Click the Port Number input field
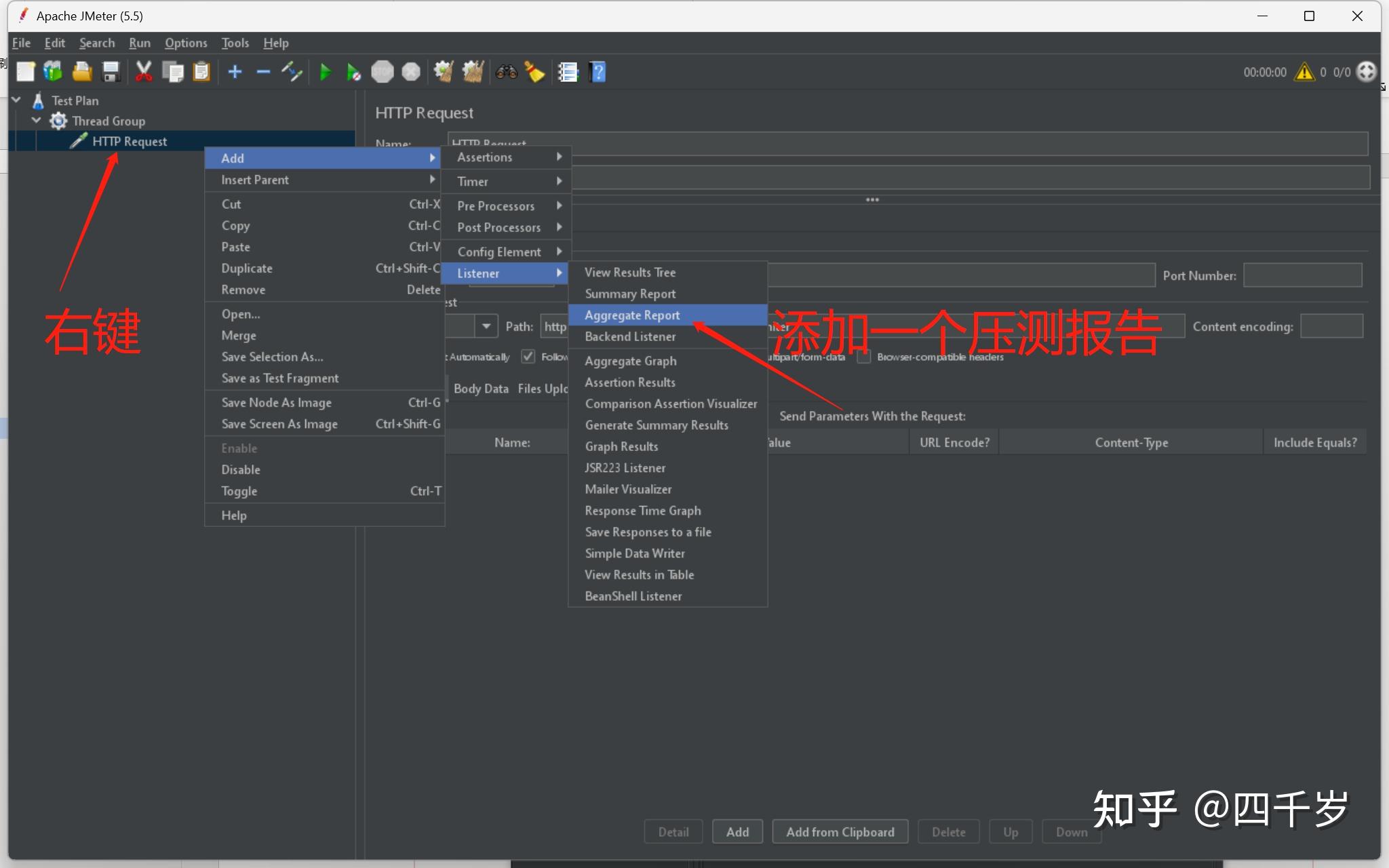The image size is (1389, 868). [1302, 275]
